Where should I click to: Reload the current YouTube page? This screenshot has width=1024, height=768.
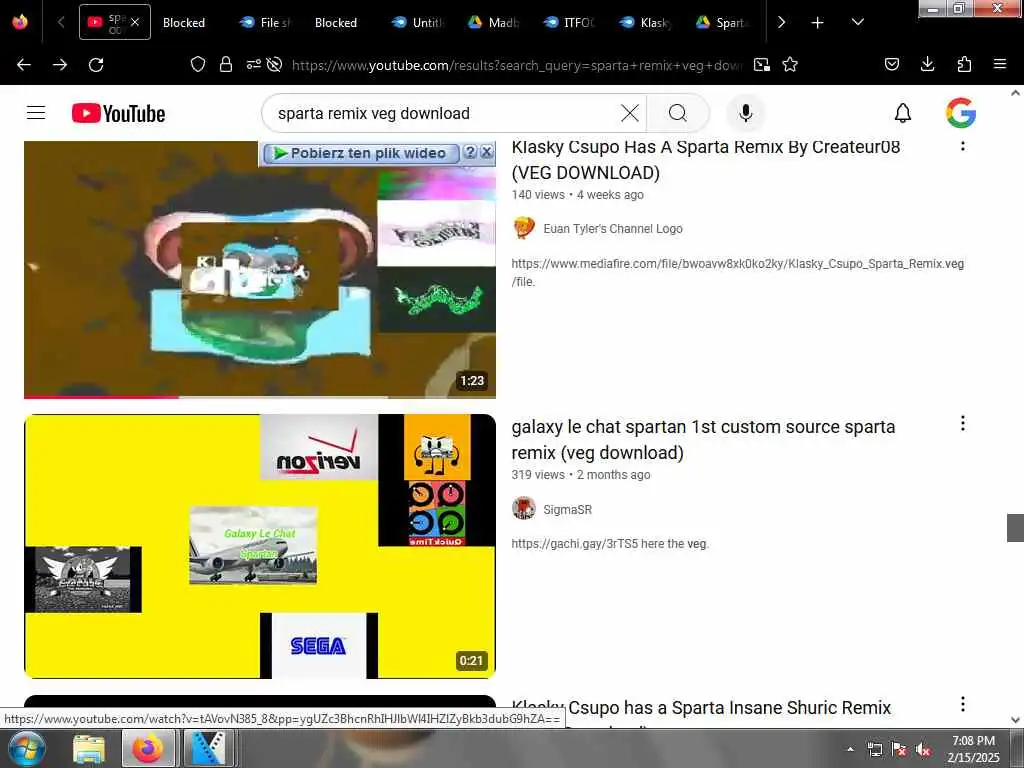pyautogui.click(x=96, y=65)
